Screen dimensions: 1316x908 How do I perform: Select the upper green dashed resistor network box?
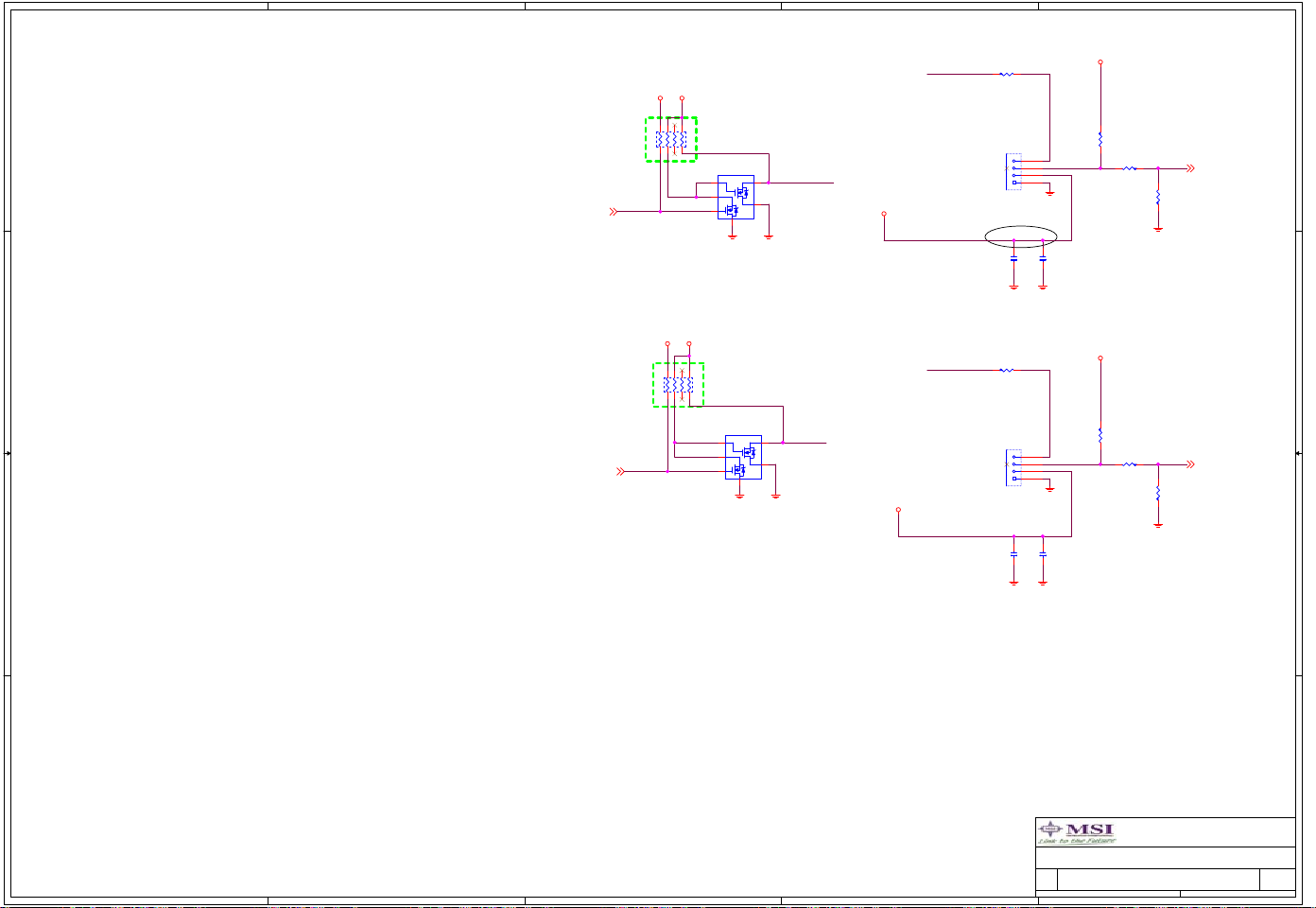pyautogui.click(x=671, y=139)
